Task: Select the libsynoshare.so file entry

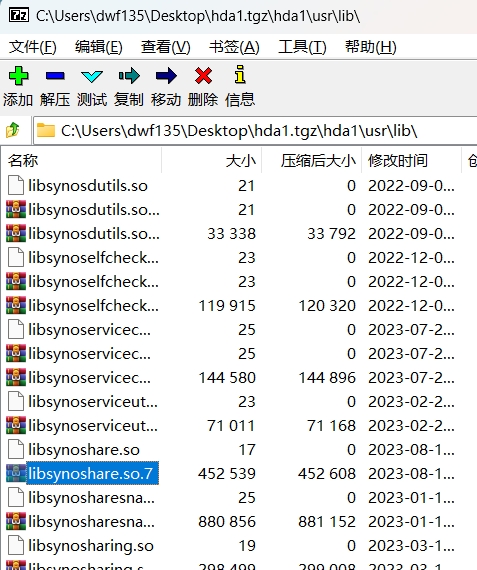Action: point(84,450)
